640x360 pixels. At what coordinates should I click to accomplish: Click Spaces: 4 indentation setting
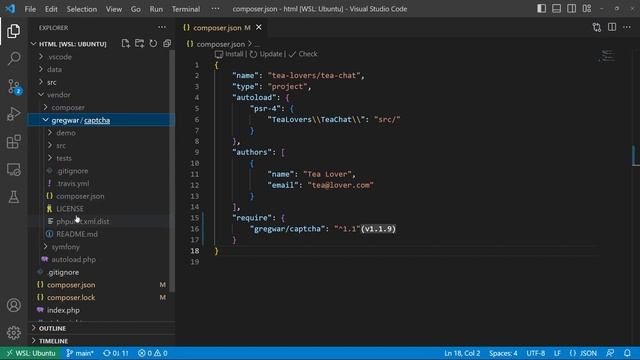[503, 353]
